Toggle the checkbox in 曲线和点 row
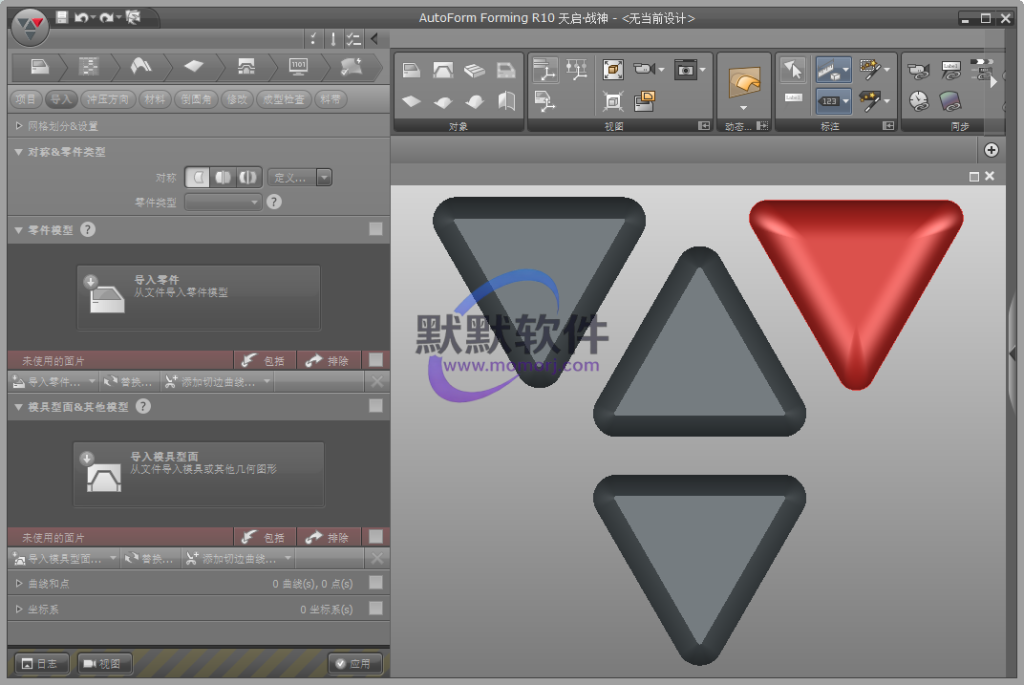Image resolution: width=1024 pixels, height=685 pixels. pos(375,582)
